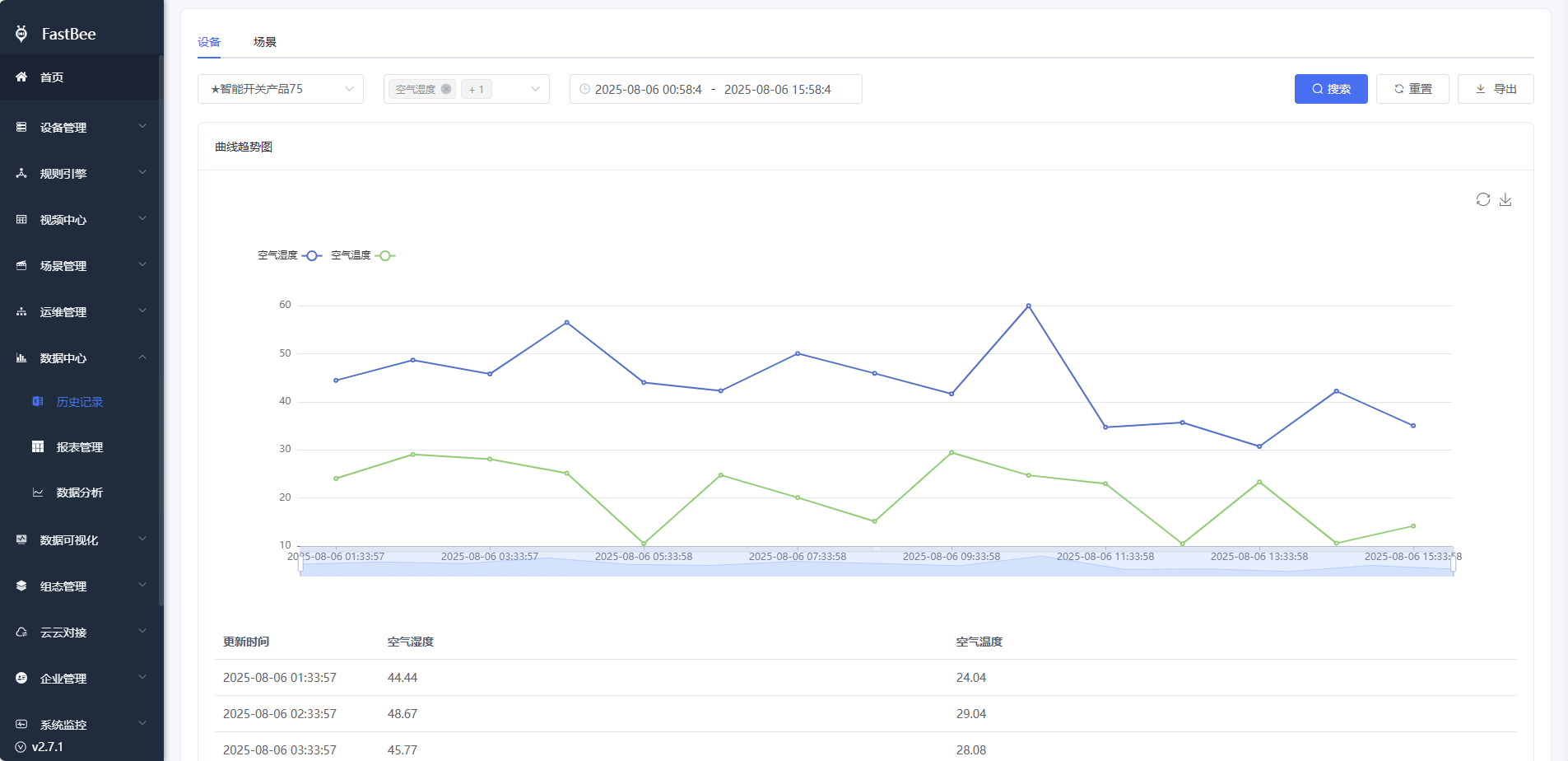Click the 重置 reset button
The image size is (1568, 761).
[1412, 89]
